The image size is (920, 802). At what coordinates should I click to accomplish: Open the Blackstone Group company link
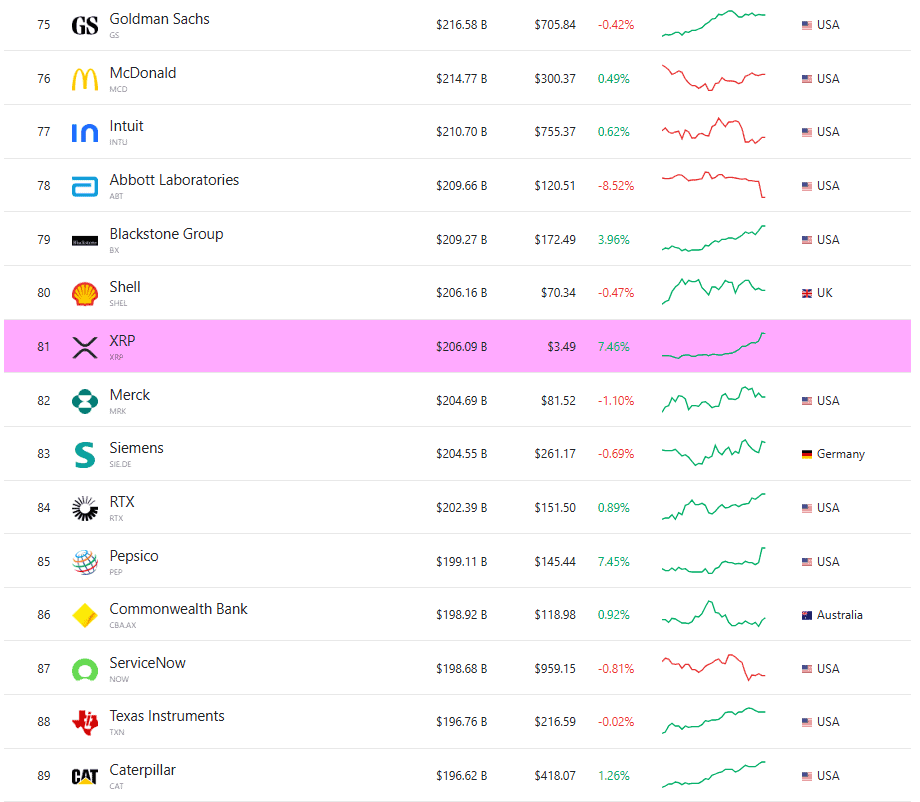166,233
